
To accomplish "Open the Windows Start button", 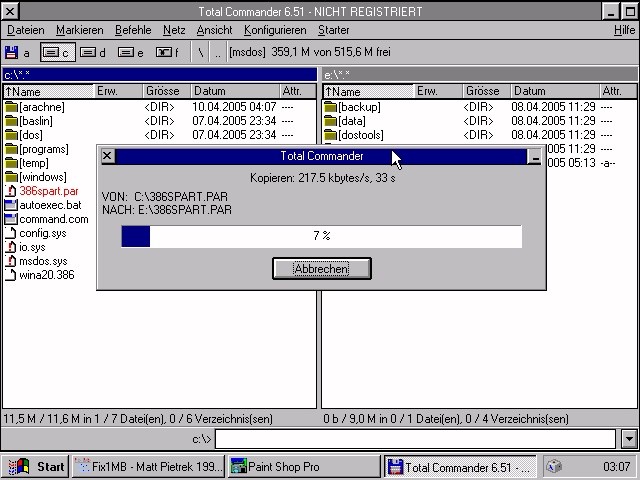I will 36,466.
